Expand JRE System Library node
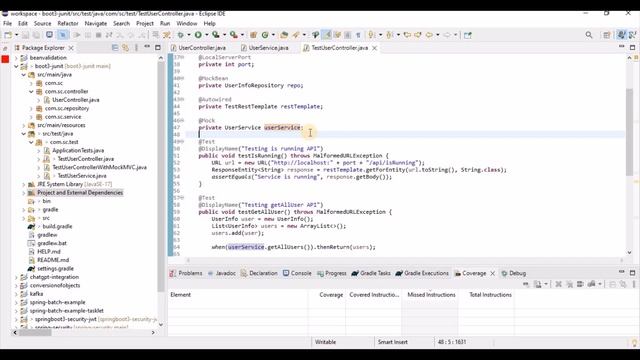640x360 pixels. tap(24, 184)
